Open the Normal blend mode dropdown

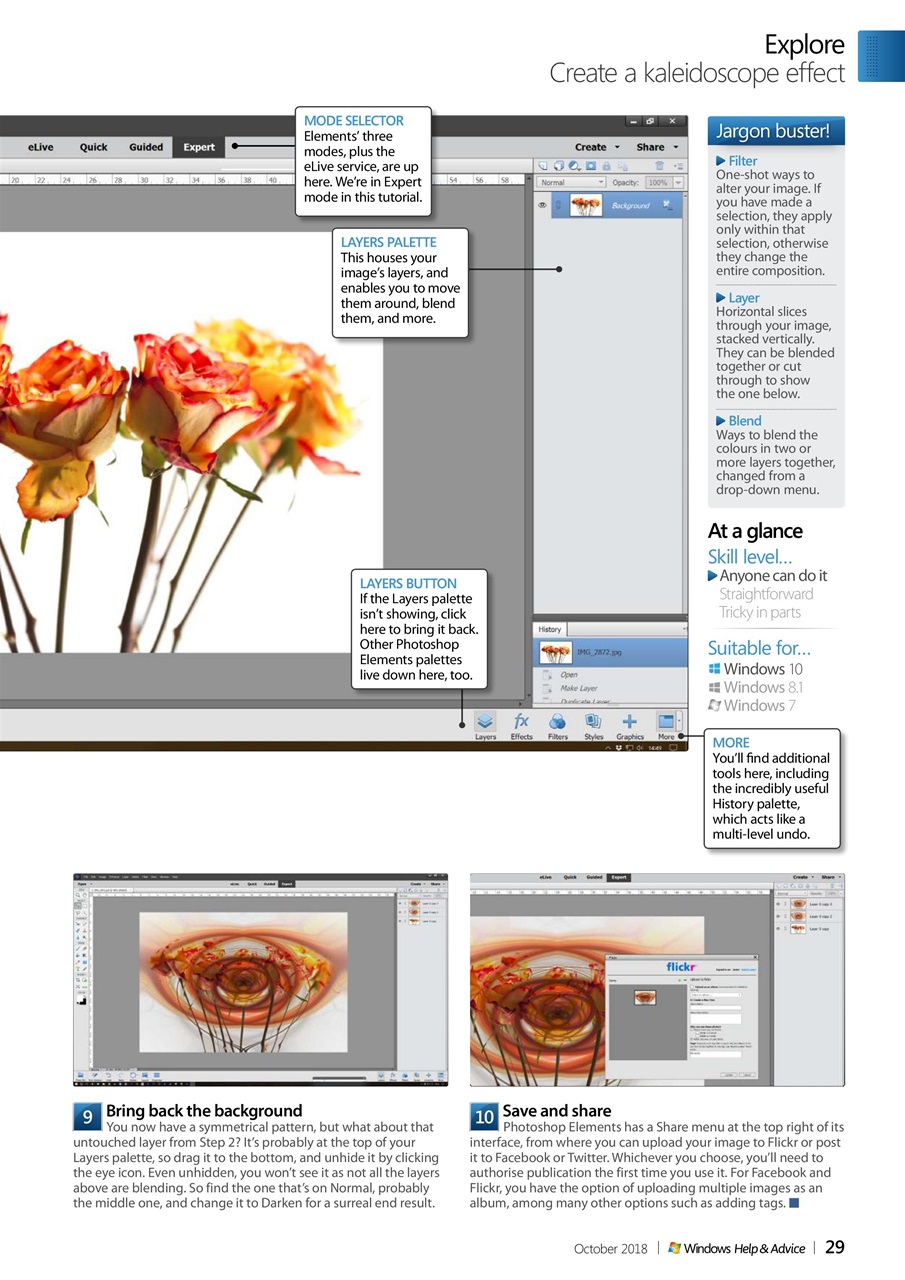pyautogui.click(x=571, y=183)
